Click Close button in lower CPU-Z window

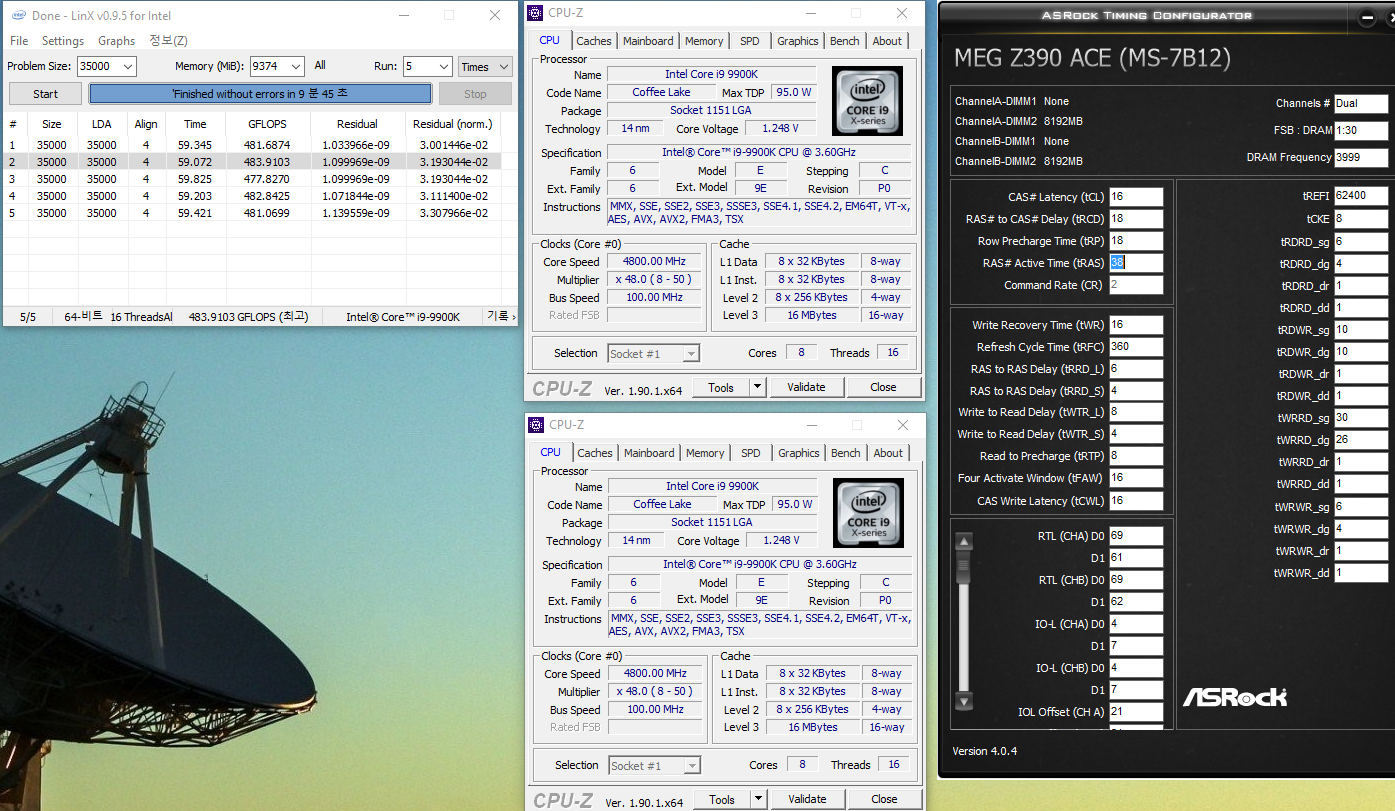coord(884,799)
